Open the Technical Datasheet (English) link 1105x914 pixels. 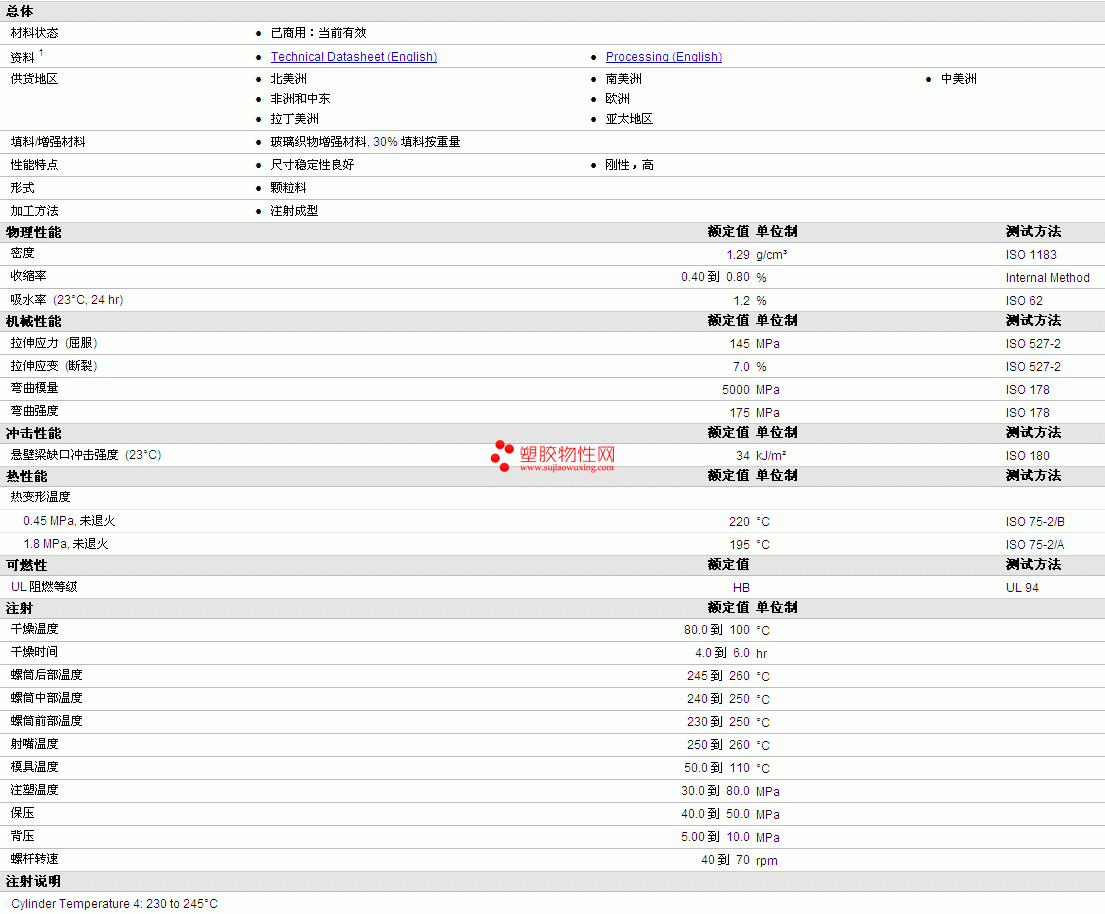coord(354,57)
